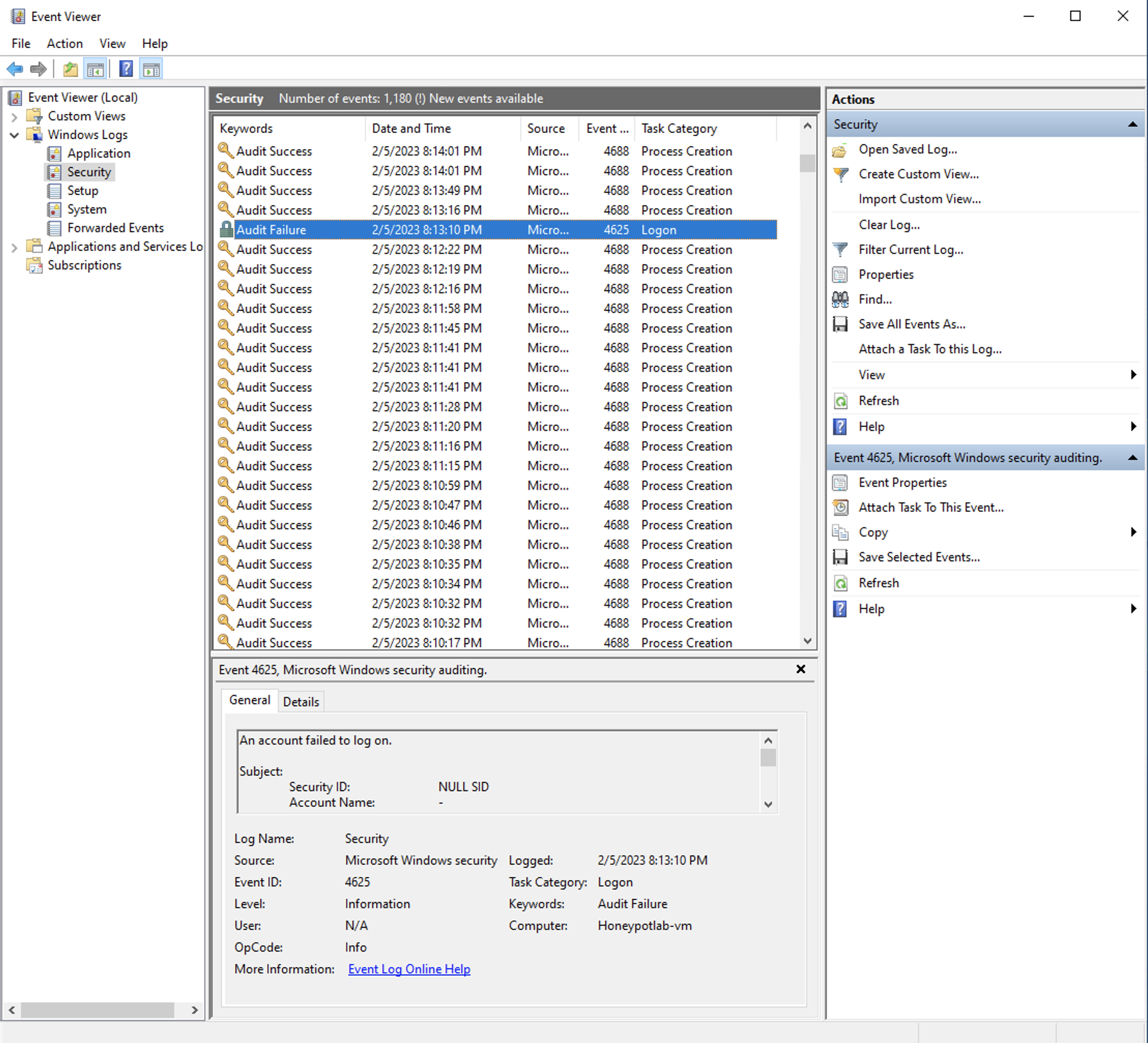Click the Setup log icon in tree

pyautogui.click(x=54, y=191)
